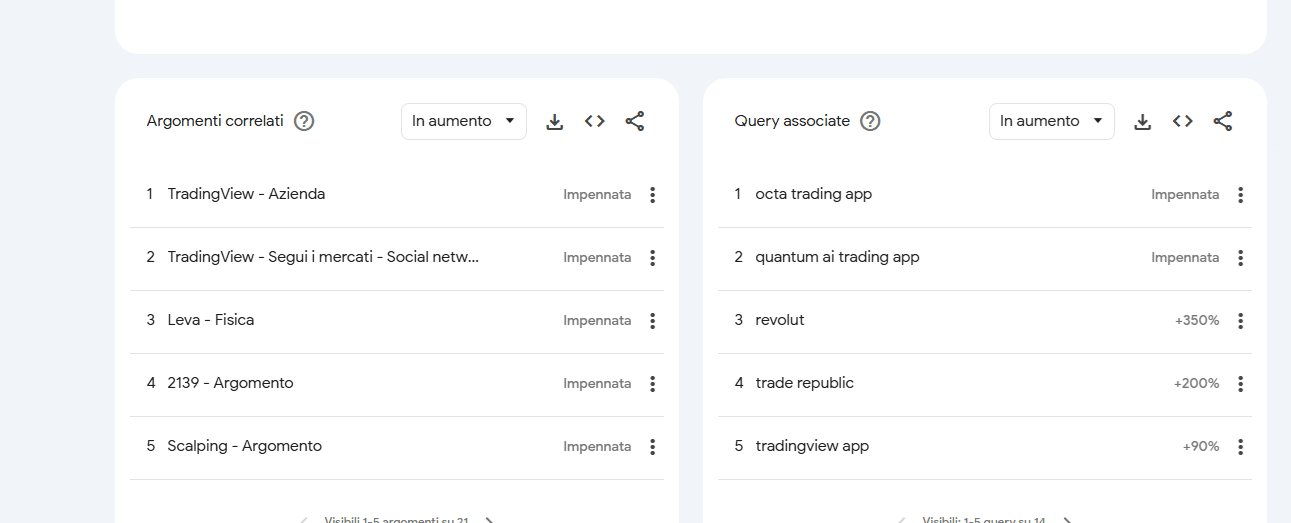Open more options for TradingView - Azienda
Image resolution: width=1291 pixels, height=523 pixels.
652,195
